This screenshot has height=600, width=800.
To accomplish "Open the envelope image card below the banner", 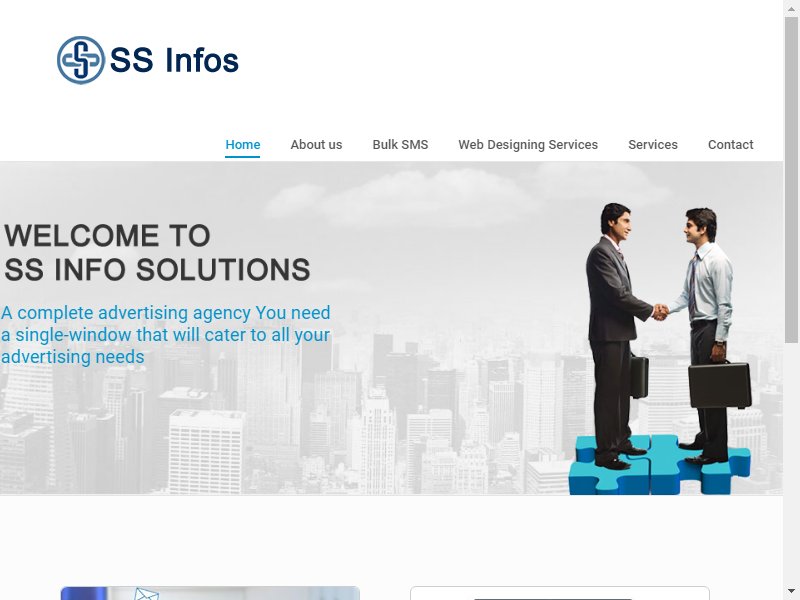I will 210,593.
